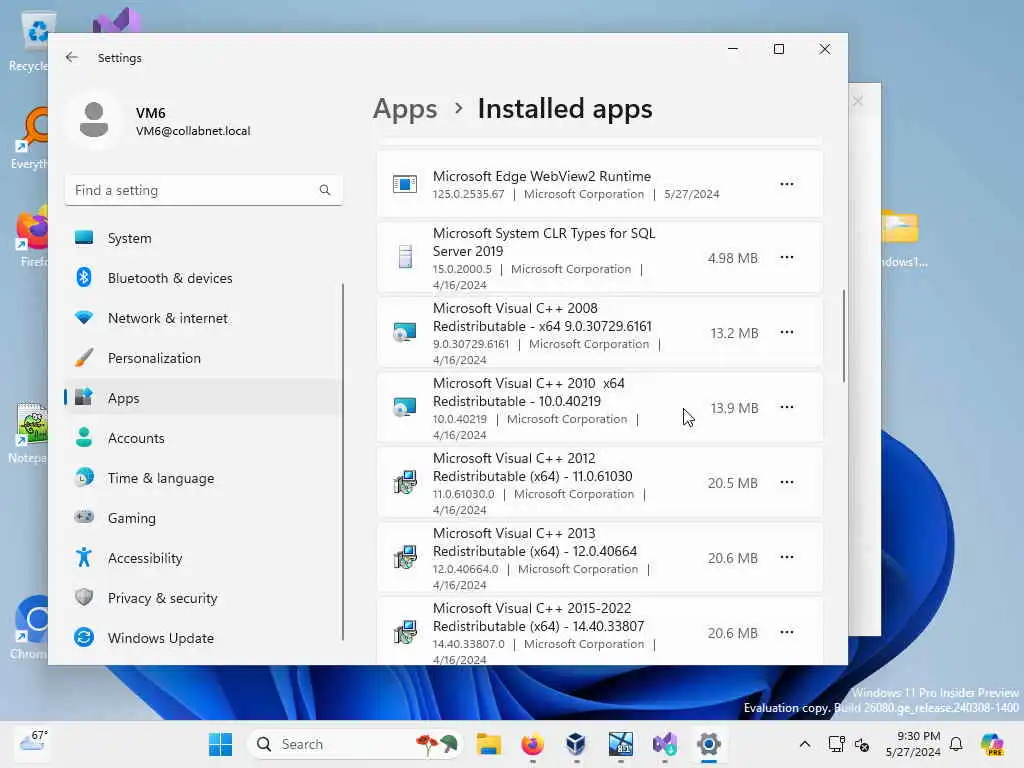Go to Network & internet settings
Viewport: 1024px width, 768px height.
(x=202, y=318)
